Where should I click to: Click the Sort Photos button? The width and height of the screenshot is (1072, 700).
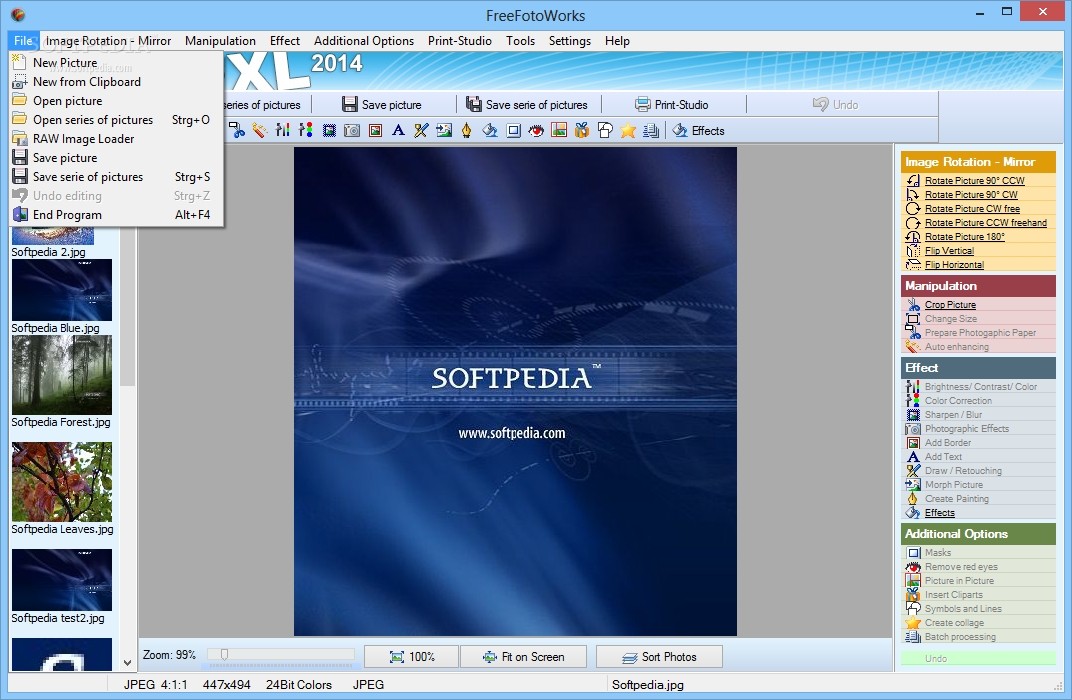659,657
